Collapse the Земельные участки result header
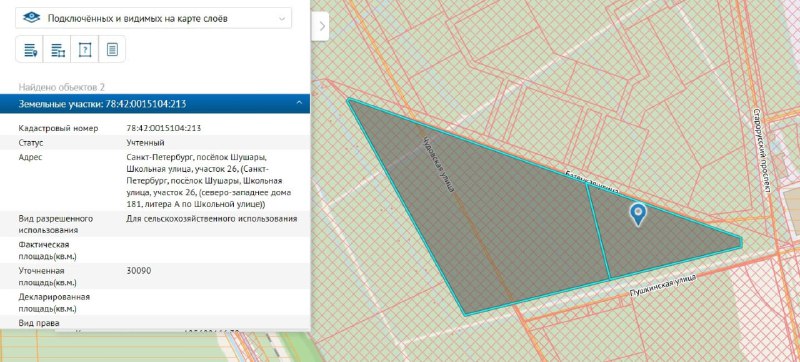The height and width of the screenshot is (362, 800). (x=155, y=104)
